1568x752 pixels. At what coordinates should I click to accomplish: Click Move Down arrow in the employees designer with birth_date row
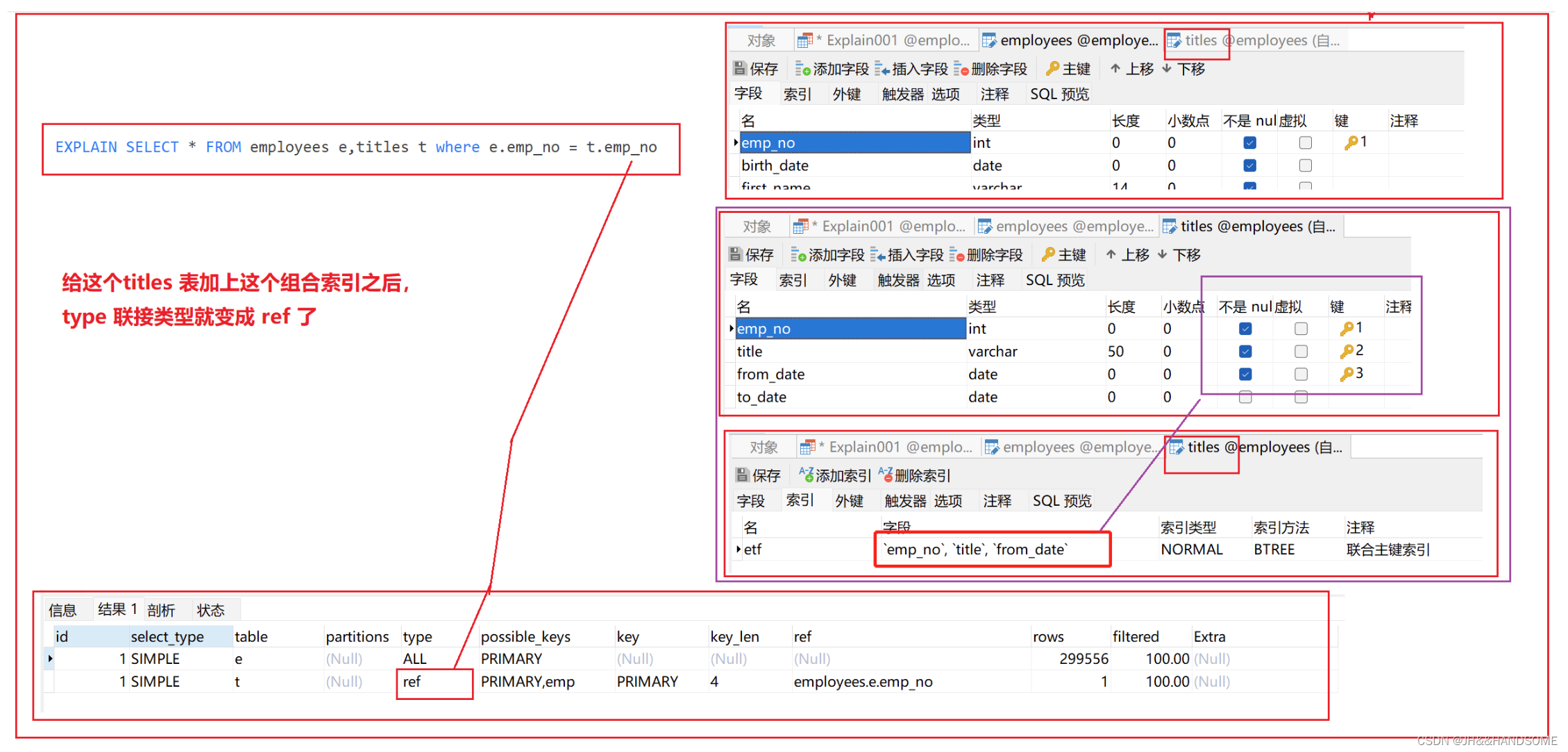pyautogui.click(x=1167, y=68)
